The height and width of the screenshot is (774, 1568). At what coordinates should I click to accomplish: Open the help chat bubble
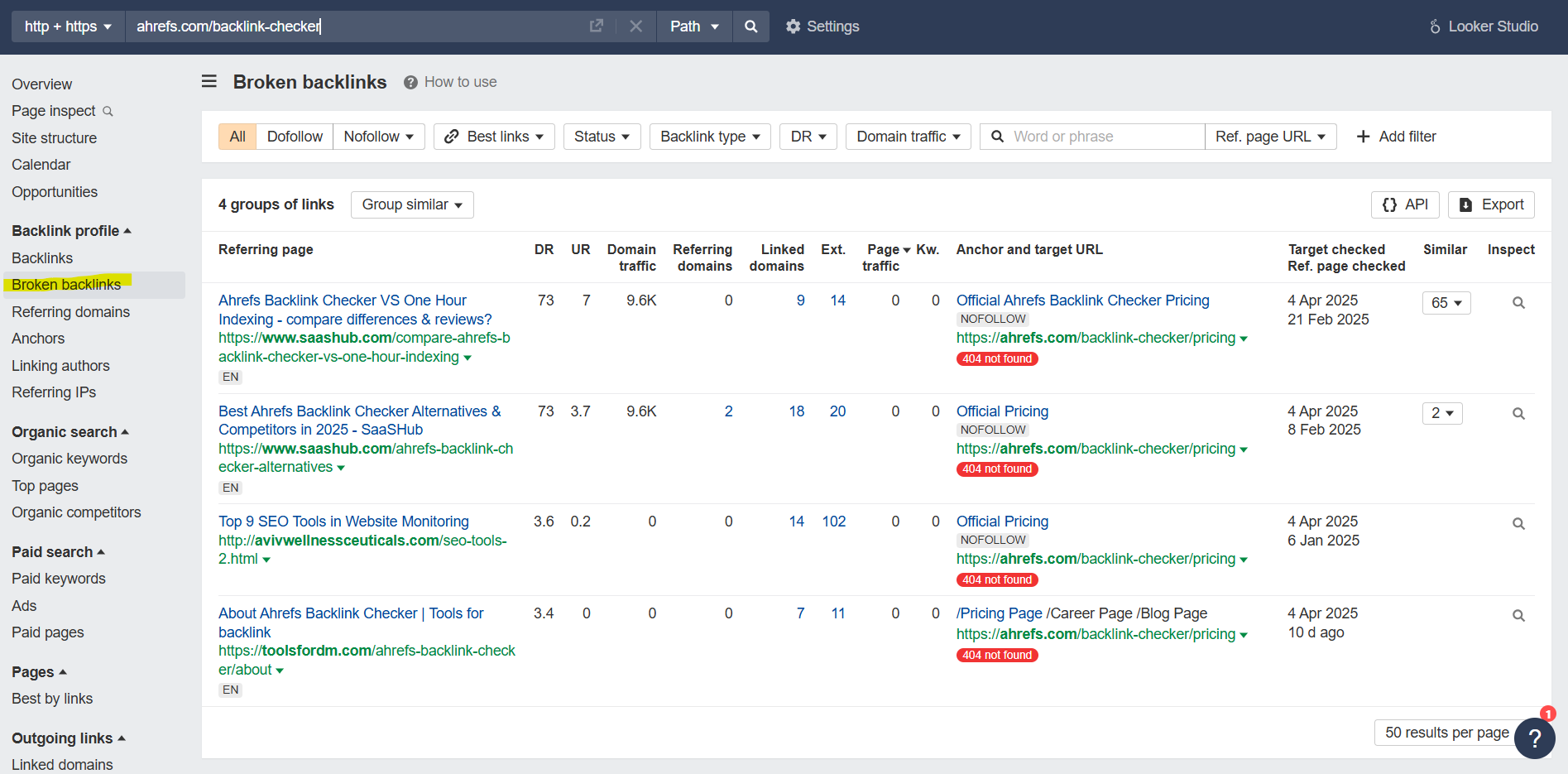[1534, 738]
